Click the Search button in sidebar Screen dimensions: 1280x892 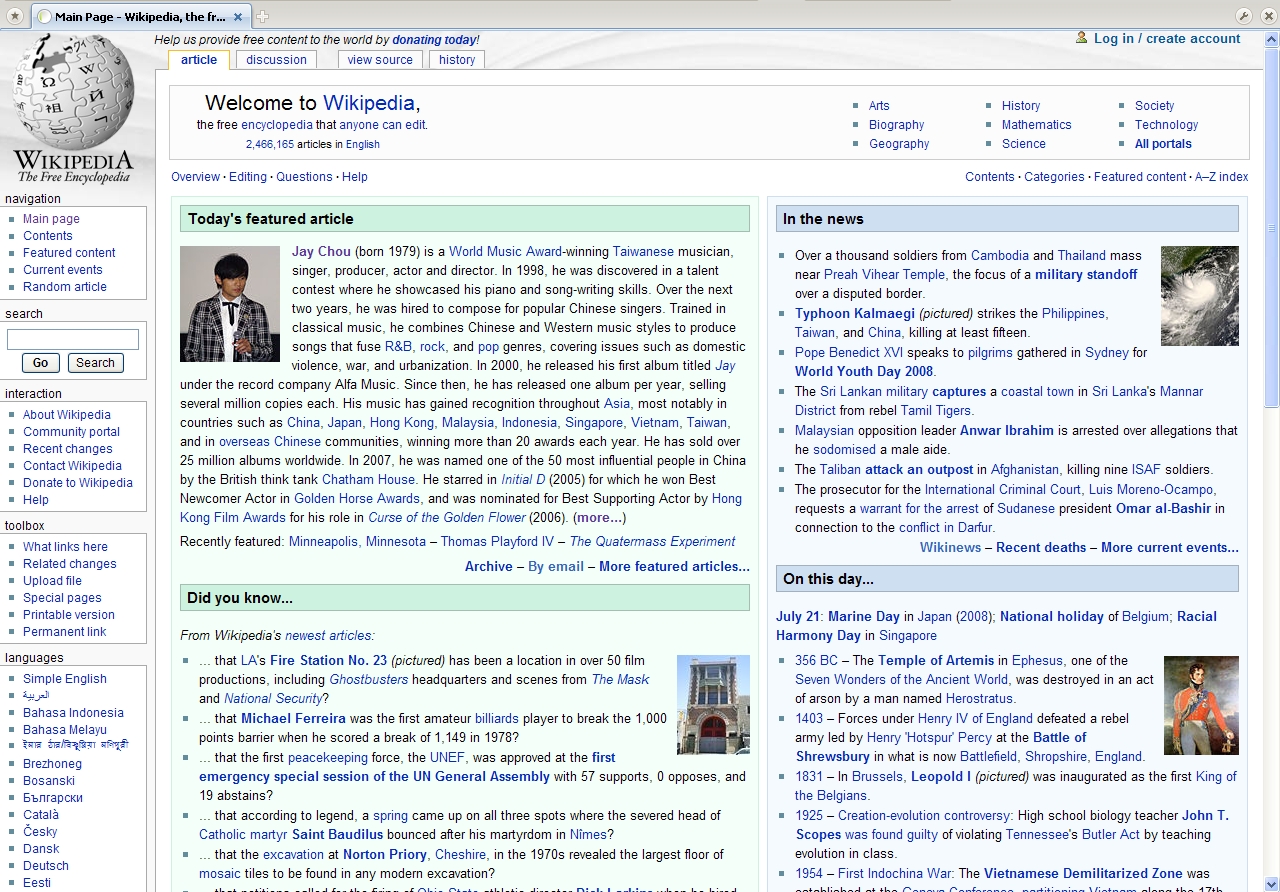point(95,363)
